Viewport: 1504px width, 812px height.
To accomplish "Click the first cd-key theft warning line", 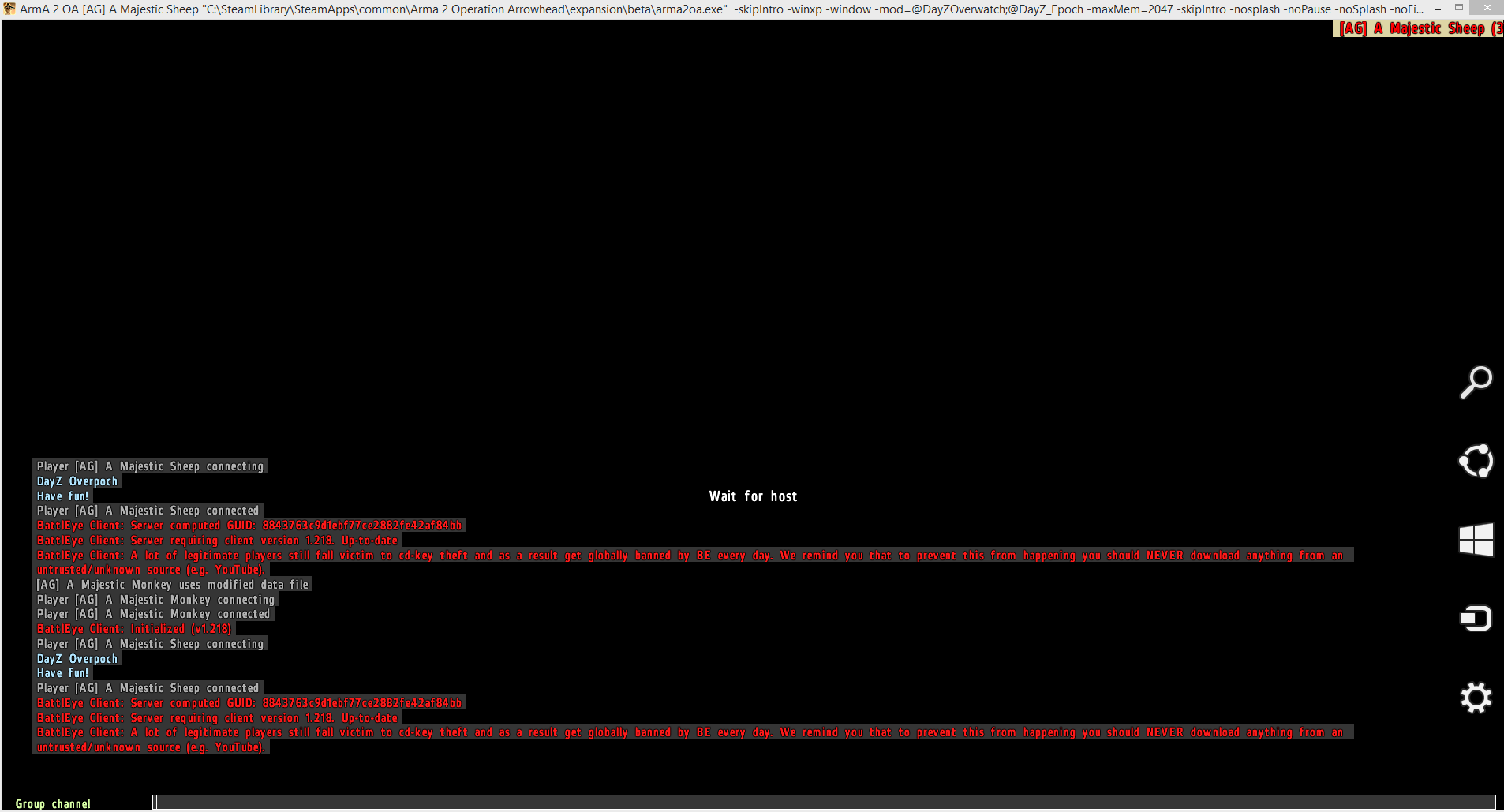I will [x=693, y=556].
